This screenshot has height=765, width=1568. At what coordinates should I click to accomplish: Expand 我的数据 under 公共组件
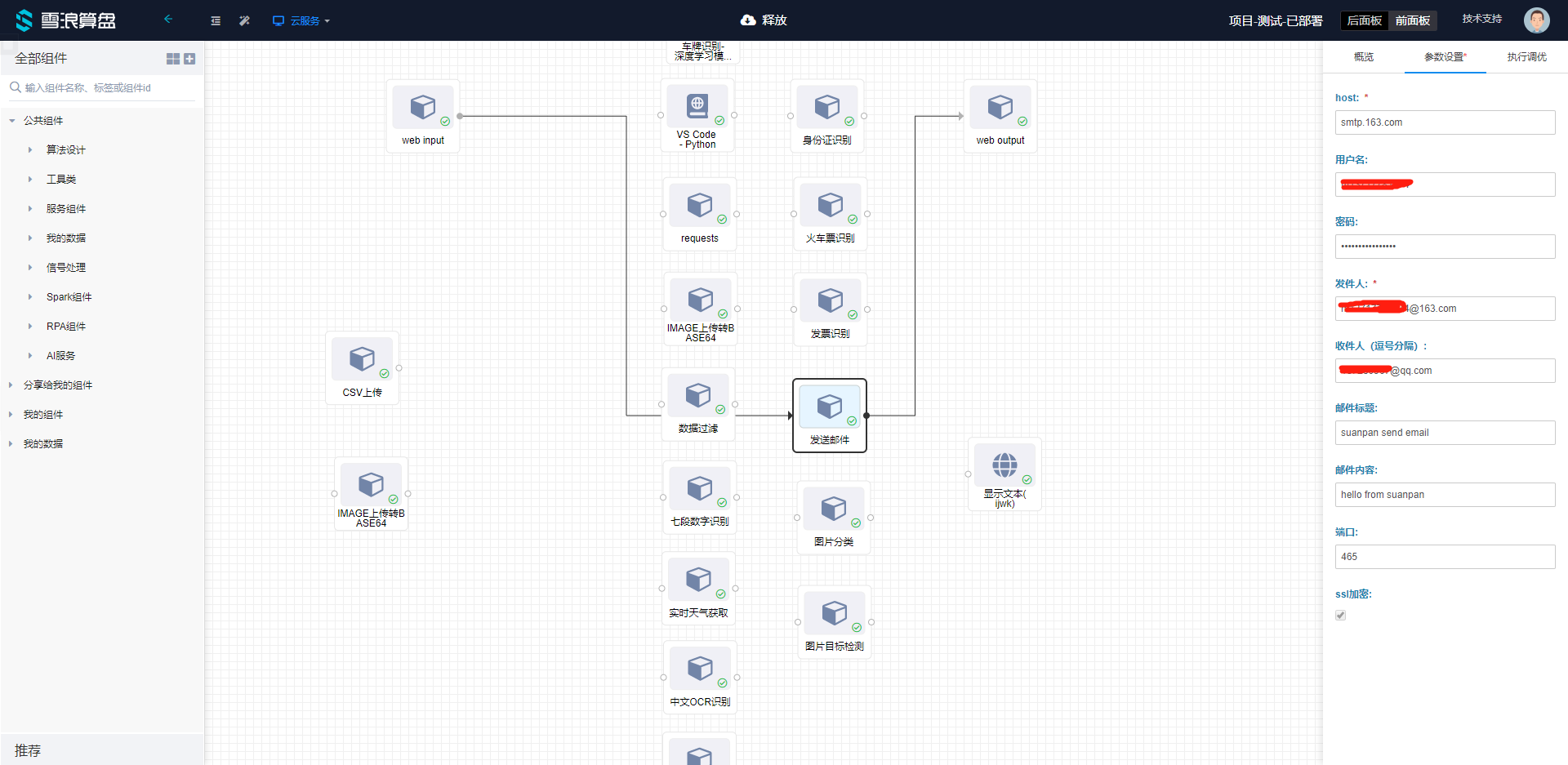pos(30,238)
